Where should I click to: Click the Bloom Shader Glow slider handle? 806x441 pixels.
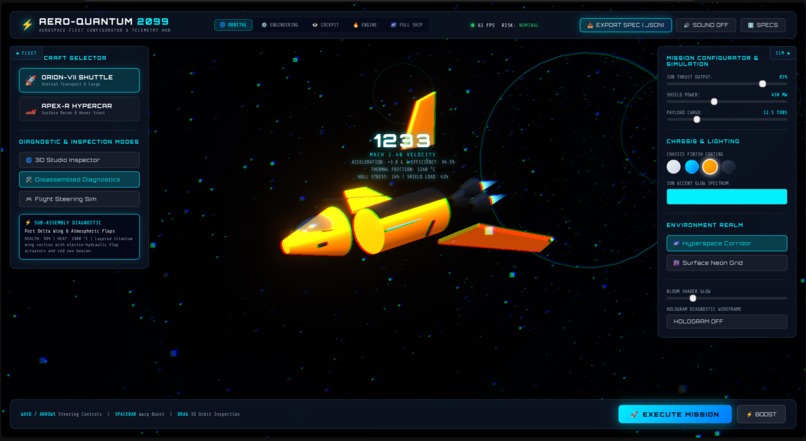point(693,298)
